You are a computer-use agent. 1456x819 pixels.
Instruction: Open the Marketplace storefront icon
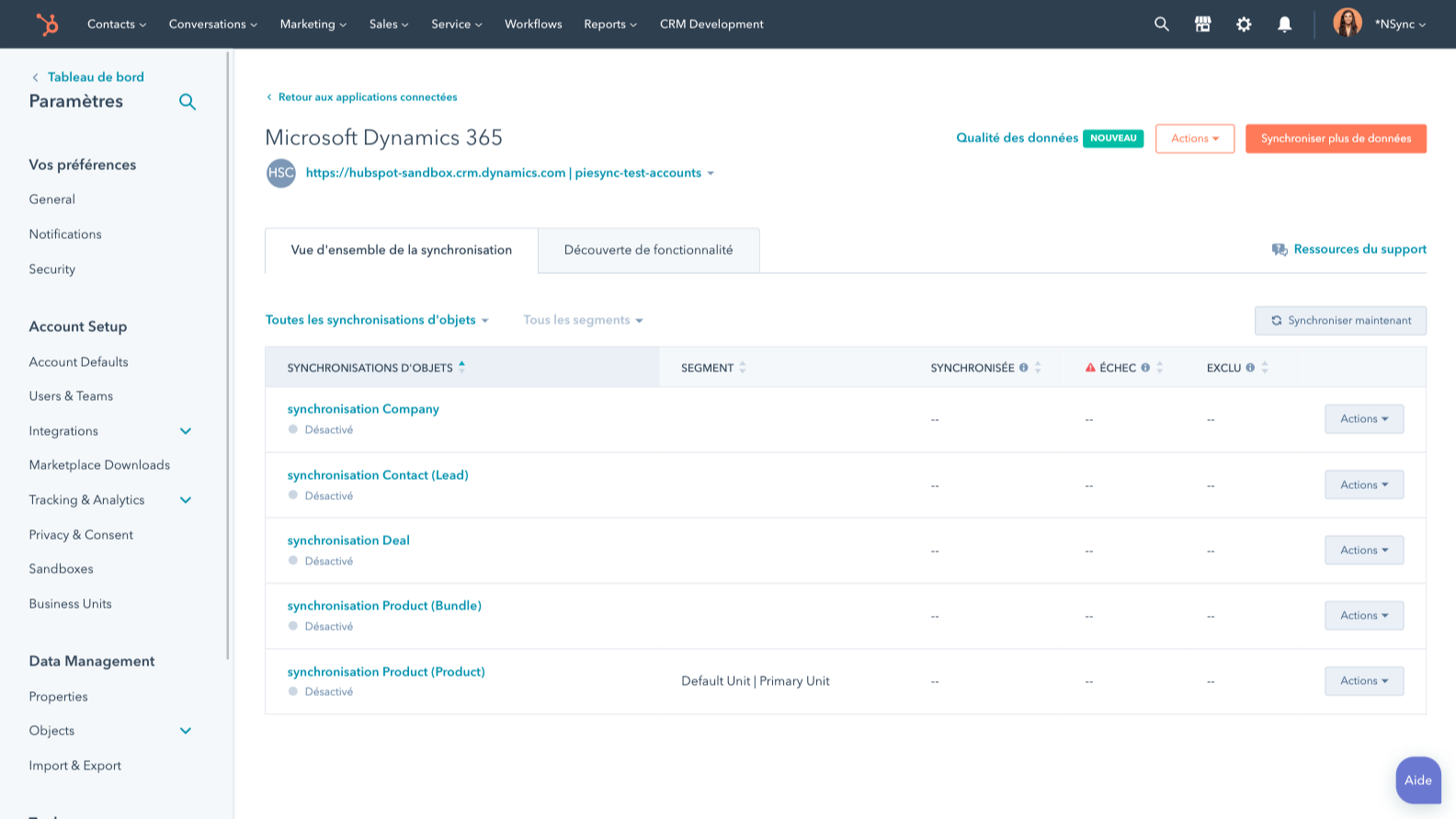coord(1202,24)
